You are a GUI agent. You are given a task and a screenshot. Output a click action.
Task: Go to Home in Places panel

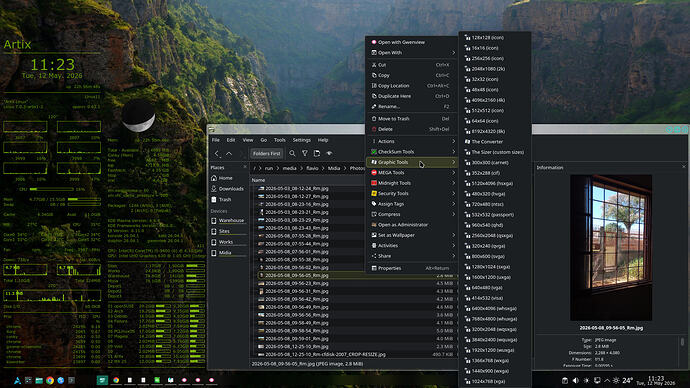click(x=228, y=178)
